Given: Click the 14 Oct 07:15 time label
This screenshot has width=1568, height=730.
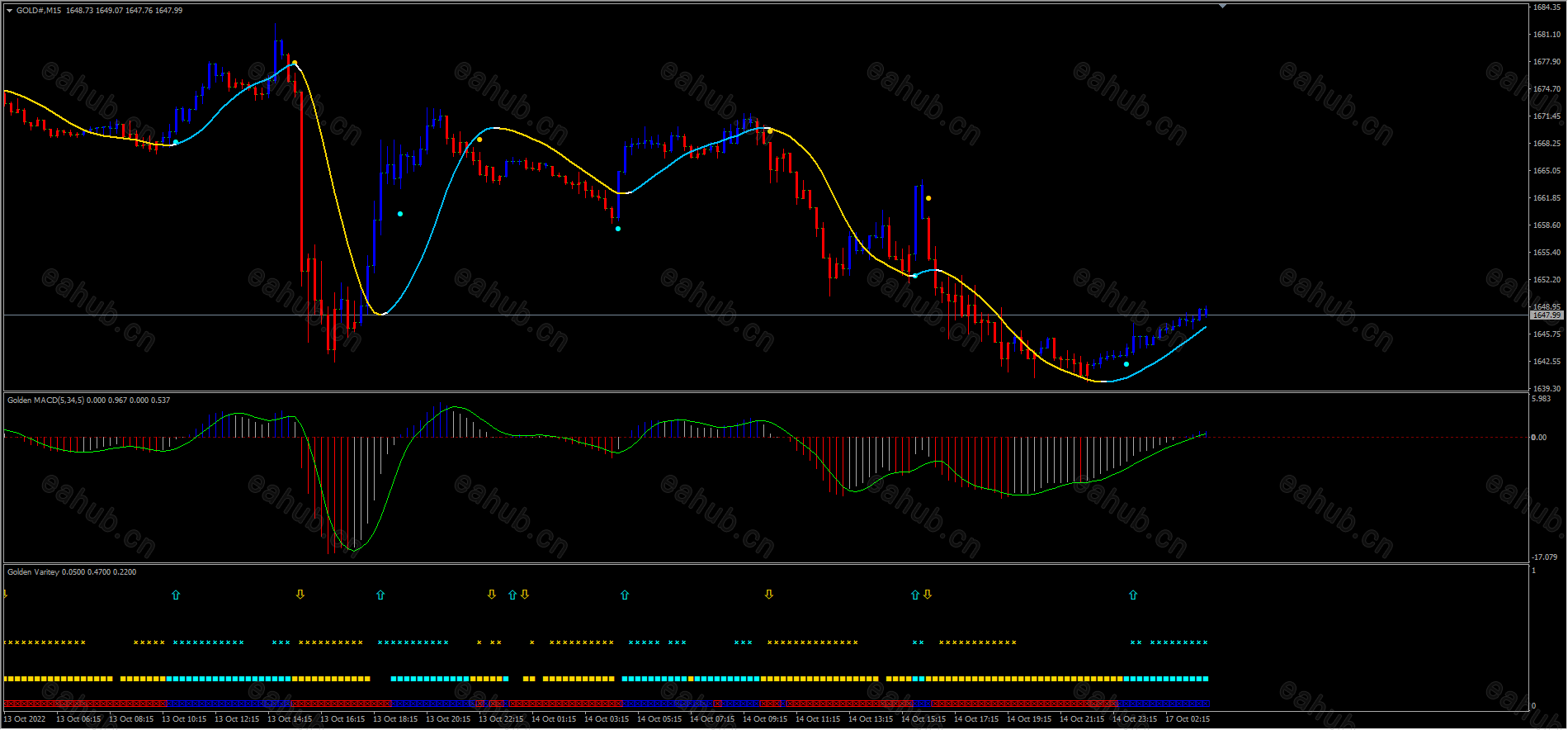Looking at the screenshot, I should [712, 719].
